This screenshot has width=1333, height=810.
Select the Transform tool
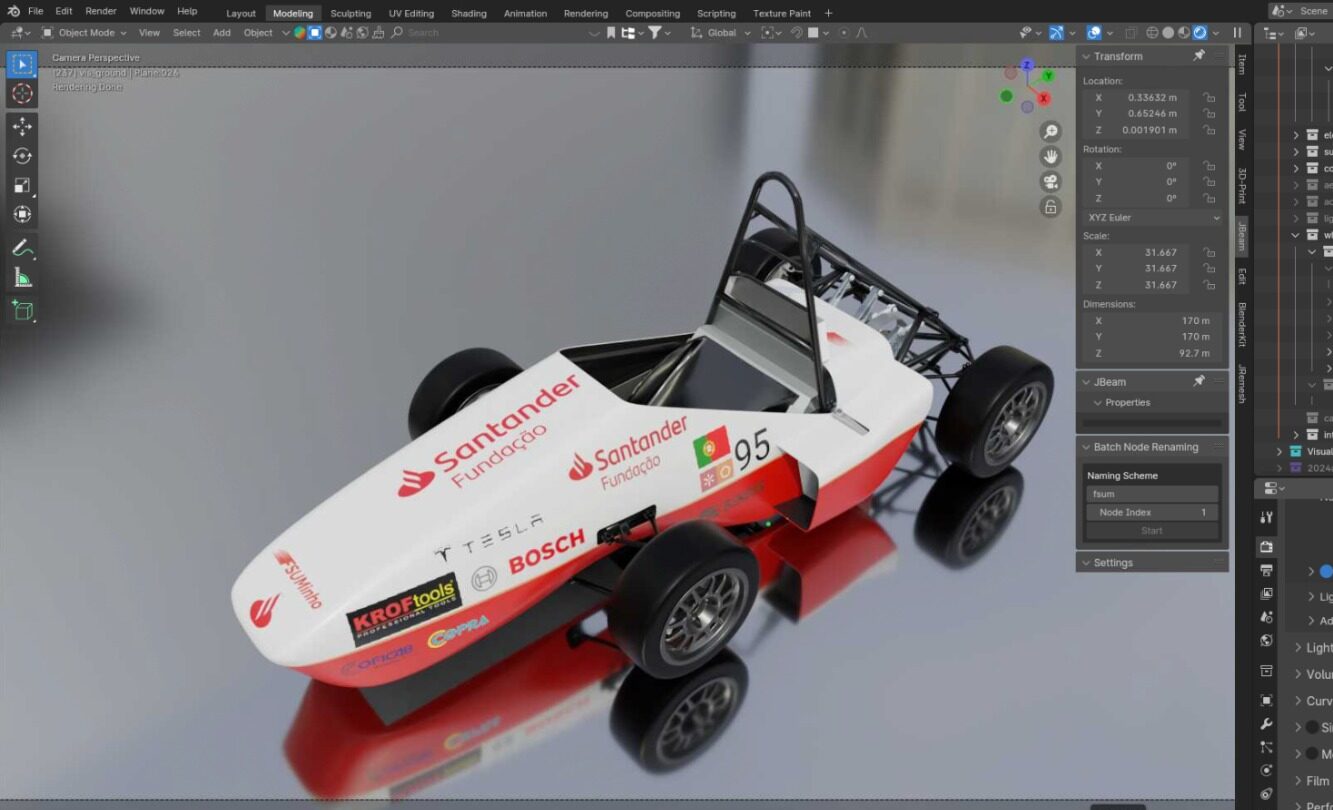point(22,214)
